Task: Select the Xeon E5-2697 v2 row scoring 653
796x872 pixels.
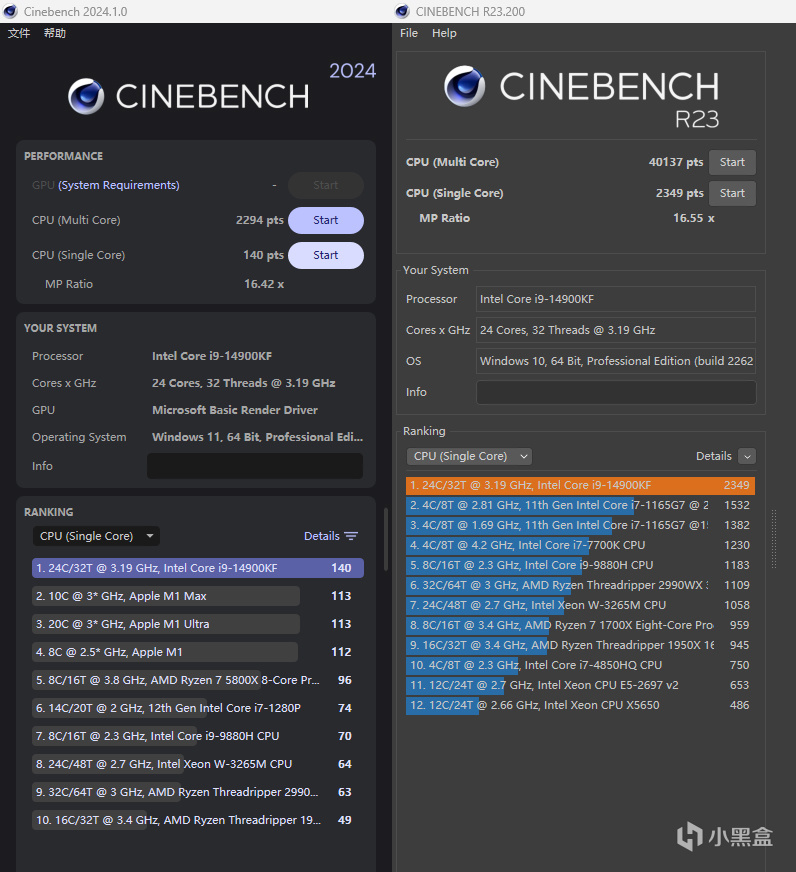Action: click(580, 686)
